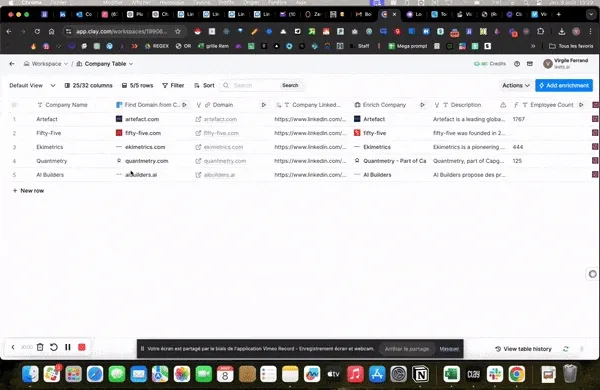Expand the Company Table breadcrumb dropdown
Screen dimensions: 600x390
click(x=131, y=64)
